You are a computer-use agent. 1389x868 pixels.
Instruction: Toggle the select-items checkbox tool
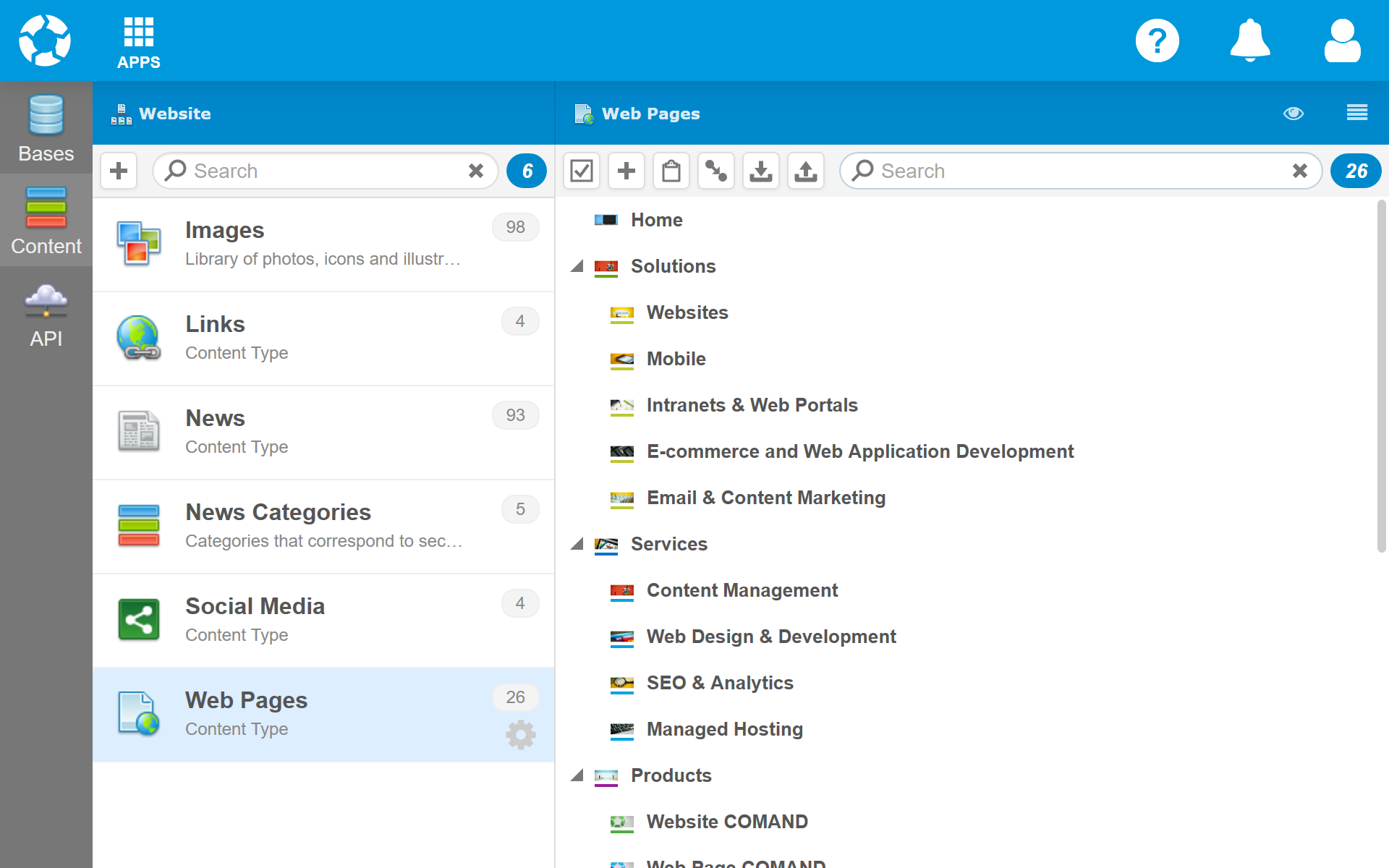[x=582, y=171]
